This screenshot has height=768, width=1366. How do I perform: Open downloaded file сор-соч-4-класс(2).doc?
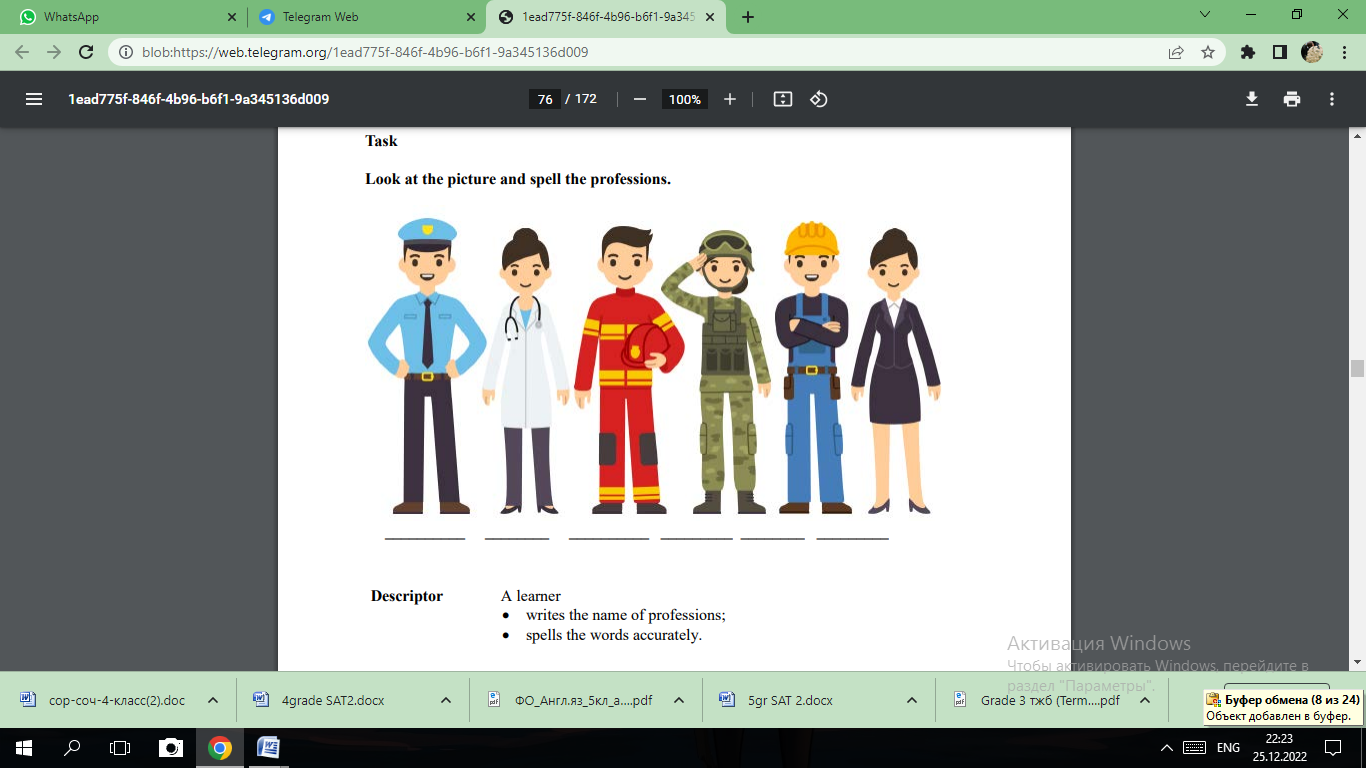click(116, 700)
